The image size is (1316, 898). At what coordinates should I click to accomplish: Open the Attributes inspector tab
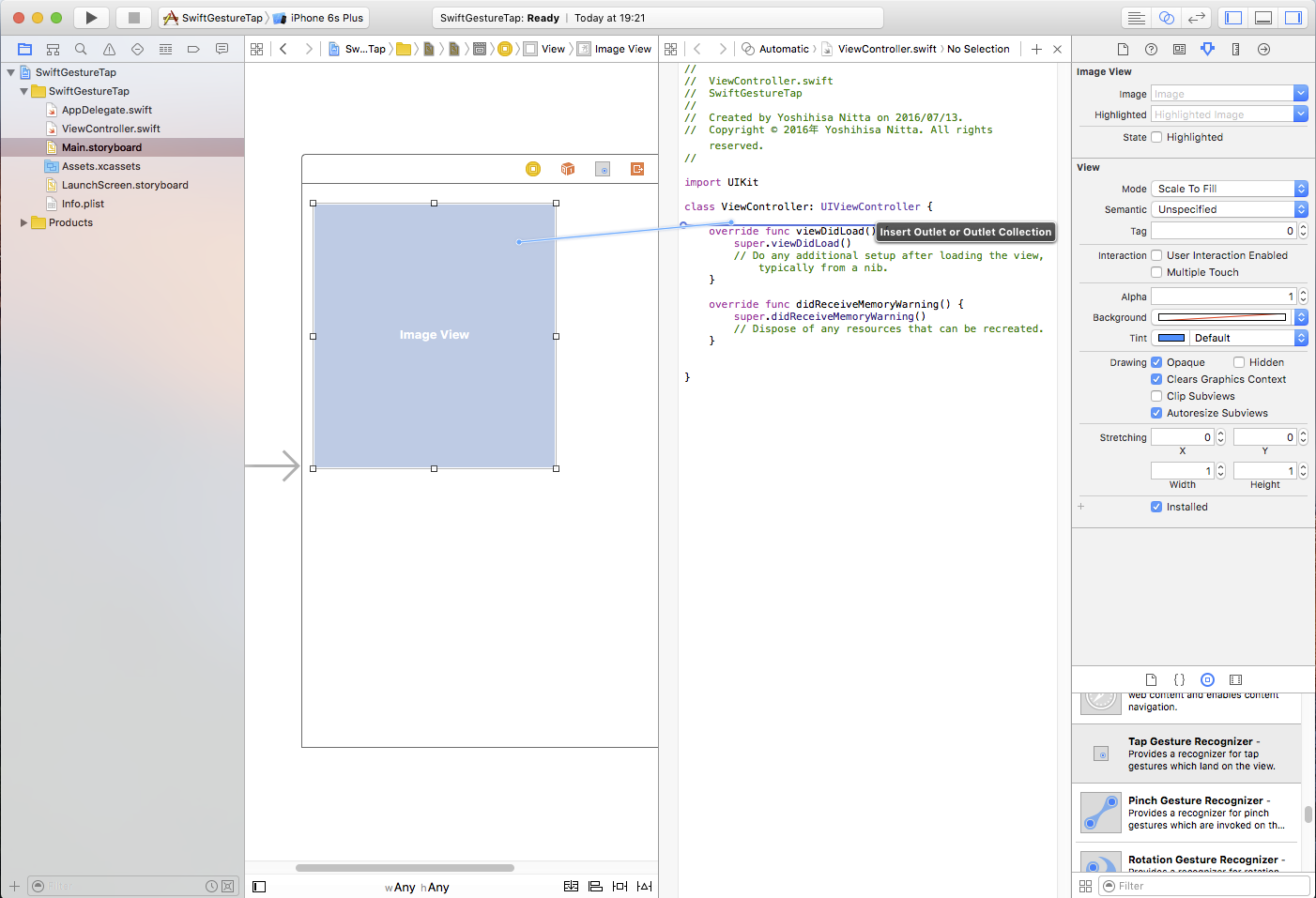(1207, 49)
